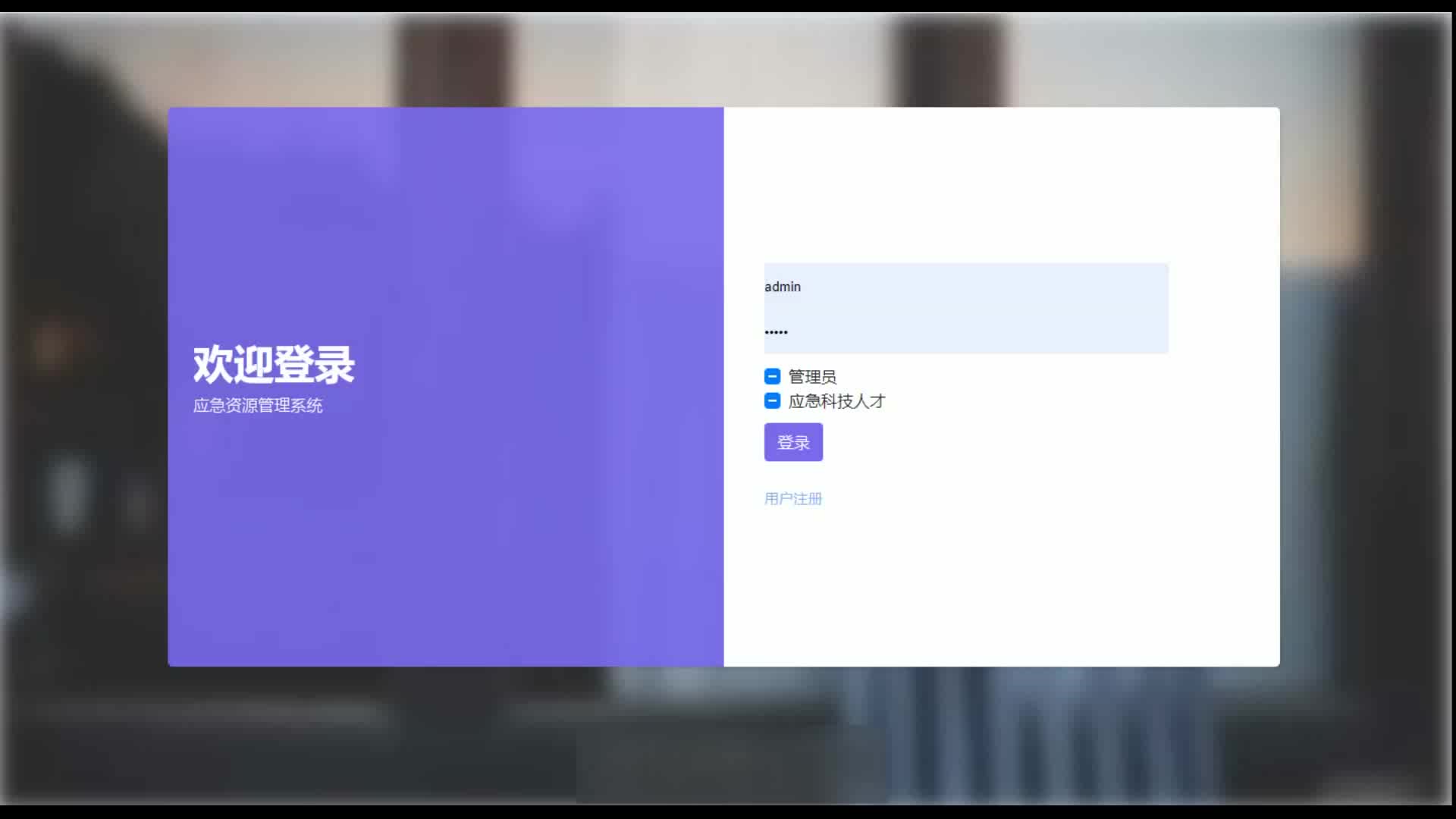
Task: Click the 欢迎登录 heading
Action: (x=274, y=365)
